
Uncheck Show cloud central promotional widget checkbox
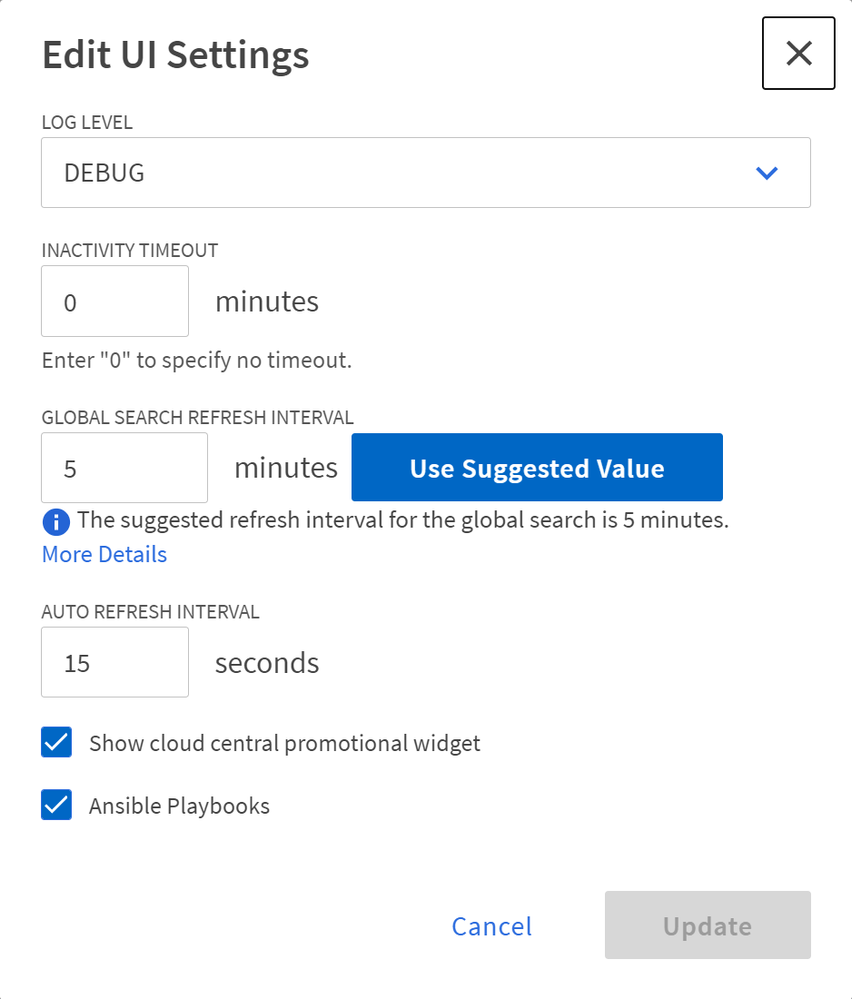click(57, 743)
